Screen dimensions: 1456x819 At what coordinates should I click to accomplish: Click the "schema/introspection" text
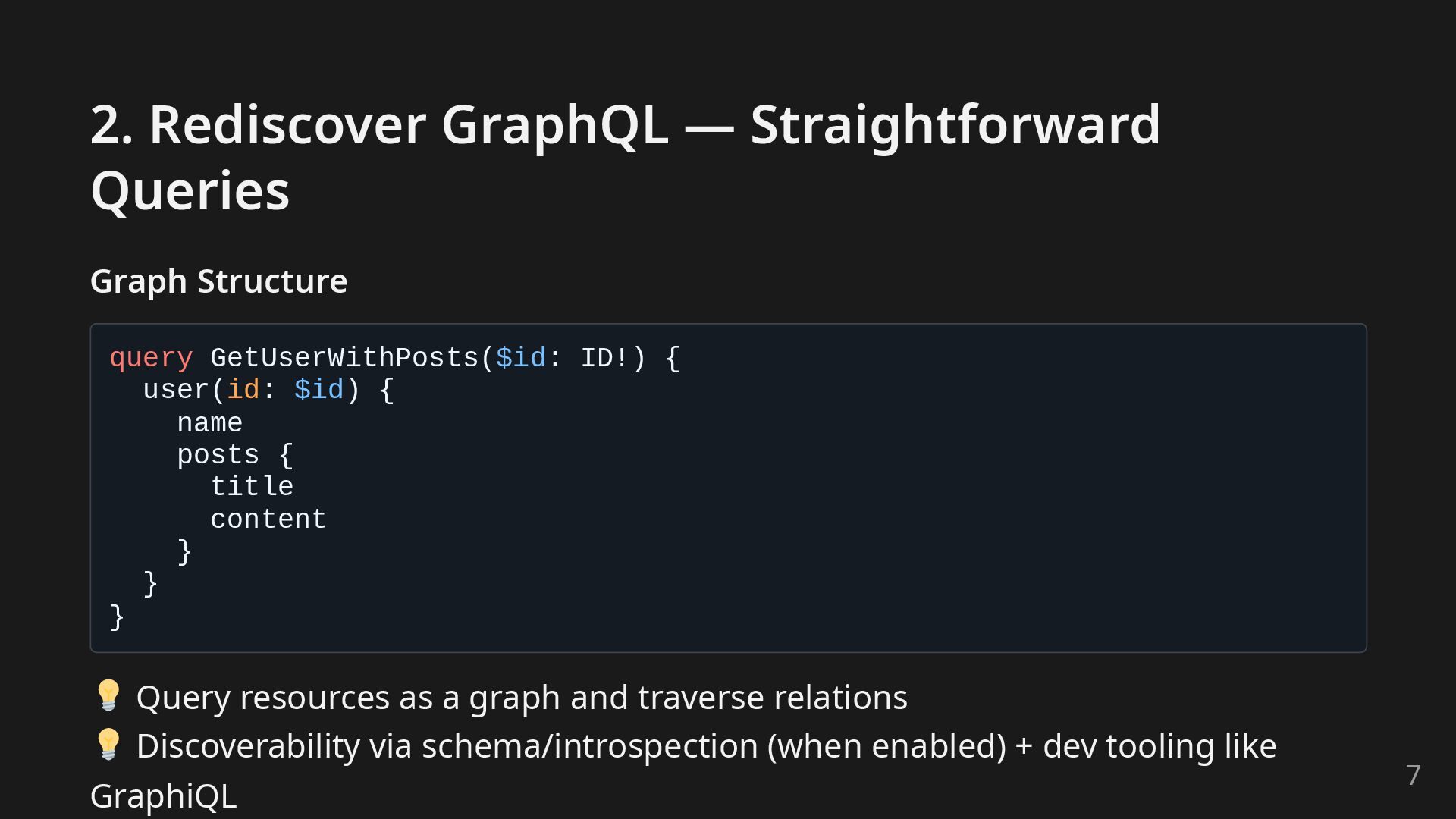click(589, 746)
